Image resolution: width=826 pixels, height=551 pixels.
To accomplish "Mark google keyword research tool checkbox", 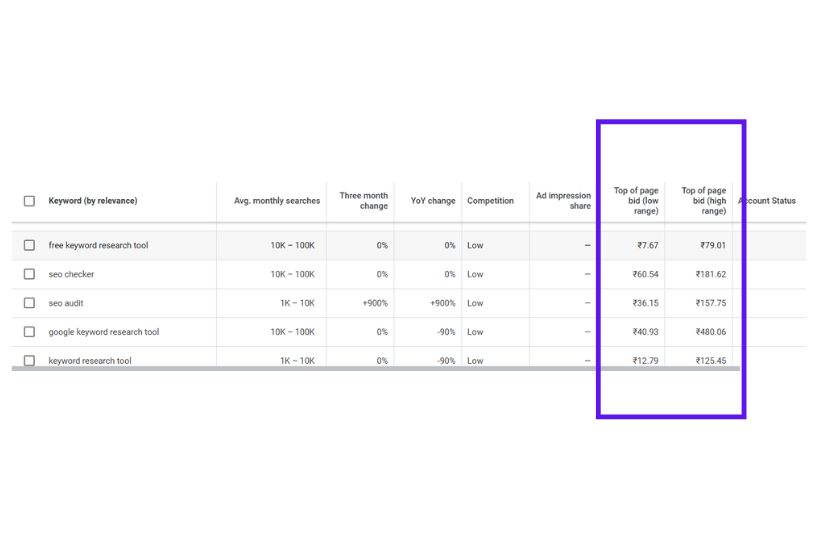I will click(x=30, y=332).
